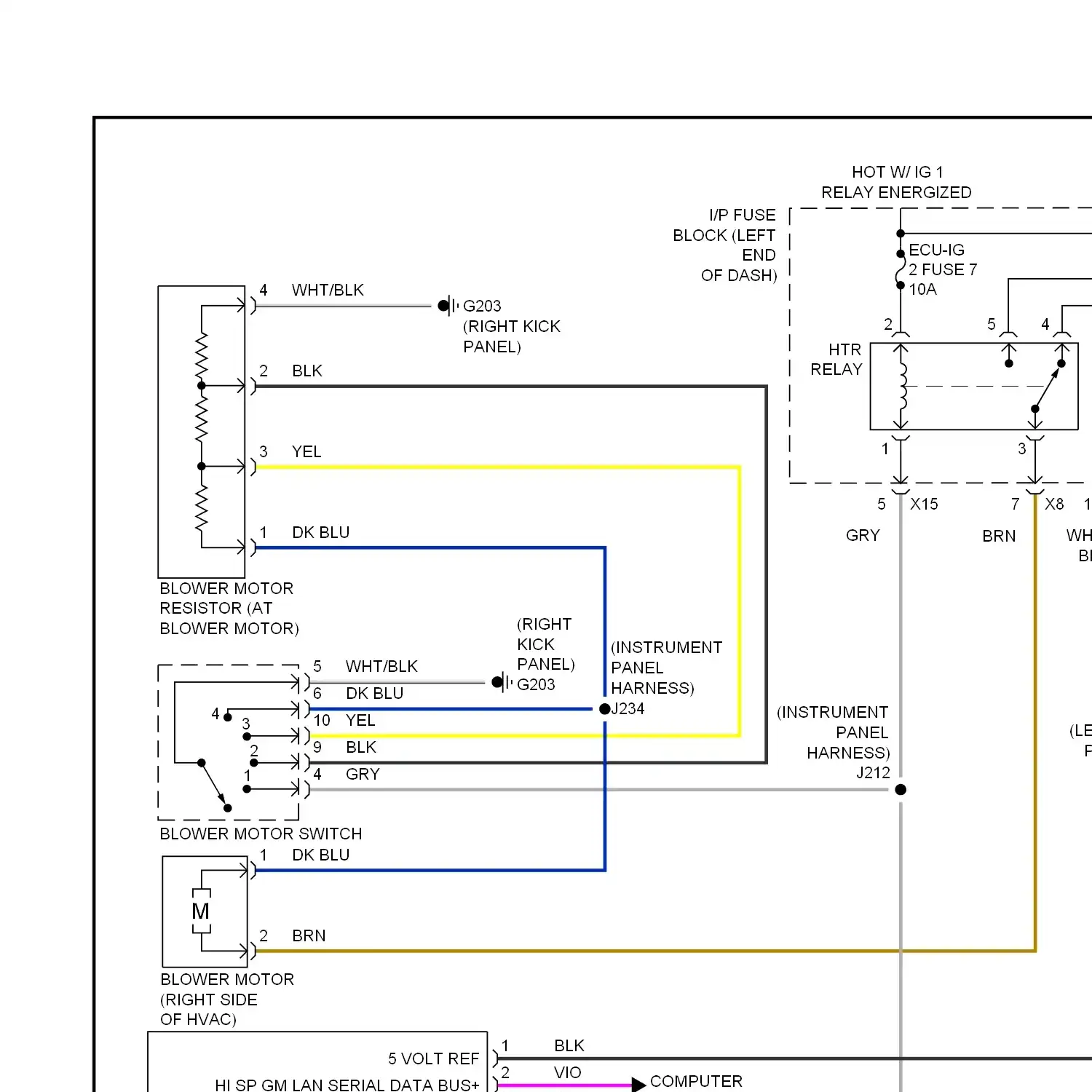Click the BLOWER MOTOR (RIGHT SIDE OF HVAC) label

(x=227, y=999)
